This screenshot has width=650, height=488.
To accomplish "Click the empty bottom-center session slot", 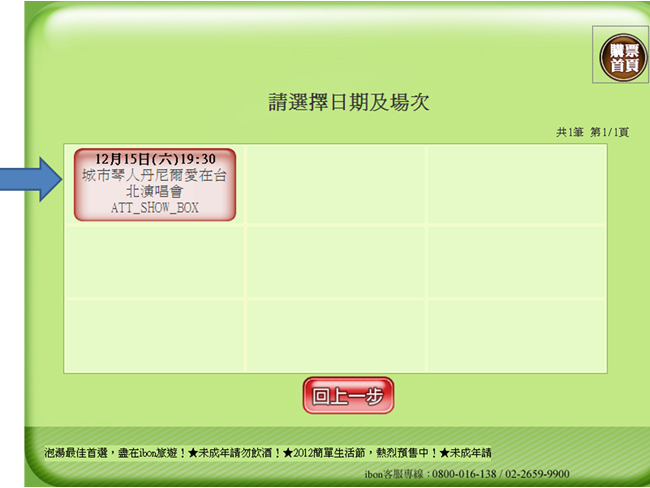I will tap(335, 335).
